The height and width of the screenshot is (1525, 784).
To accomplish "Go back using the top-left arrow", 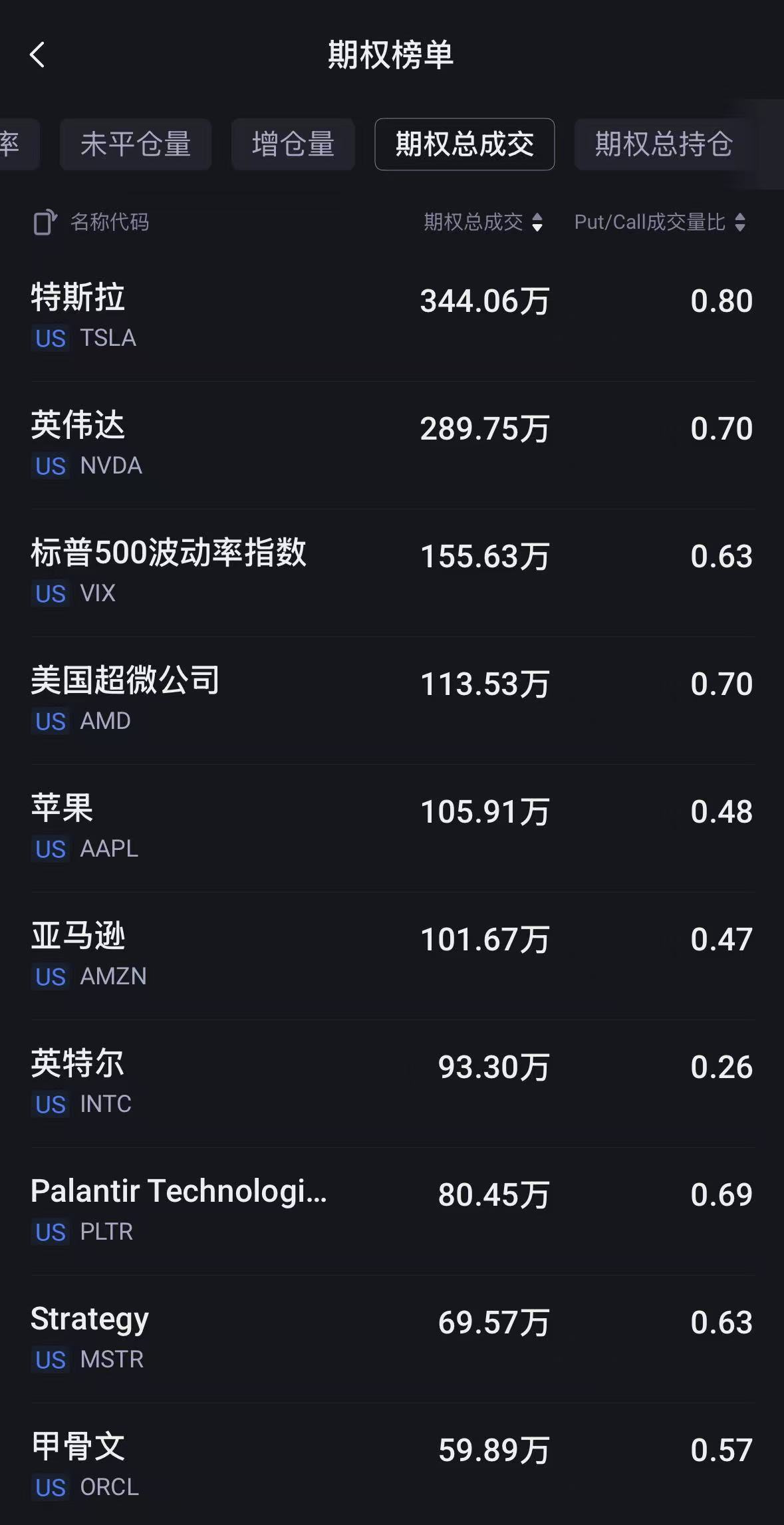I will click(x=38, y=55).
